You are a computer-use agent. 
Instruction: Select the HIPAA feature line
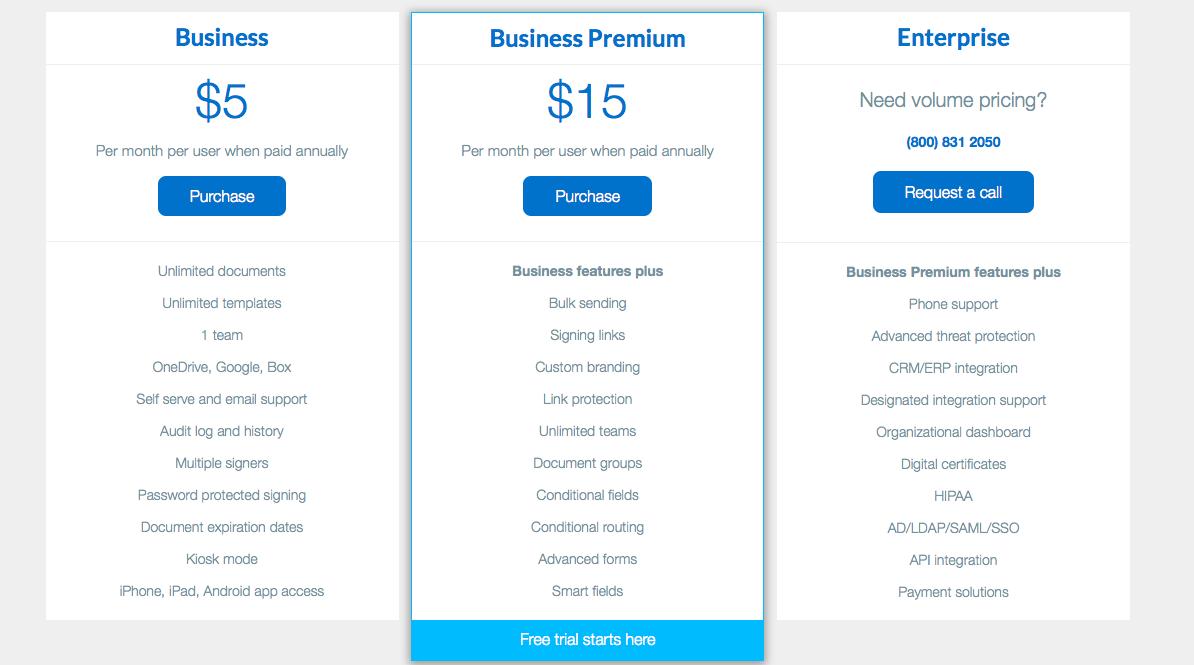[953, 496]
